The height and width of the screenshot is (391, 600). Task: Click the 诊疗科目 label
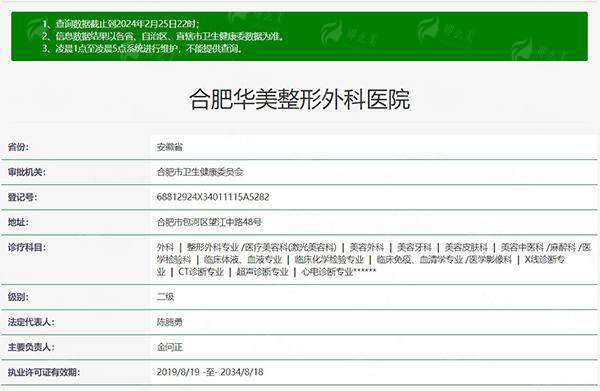[26, 248]
